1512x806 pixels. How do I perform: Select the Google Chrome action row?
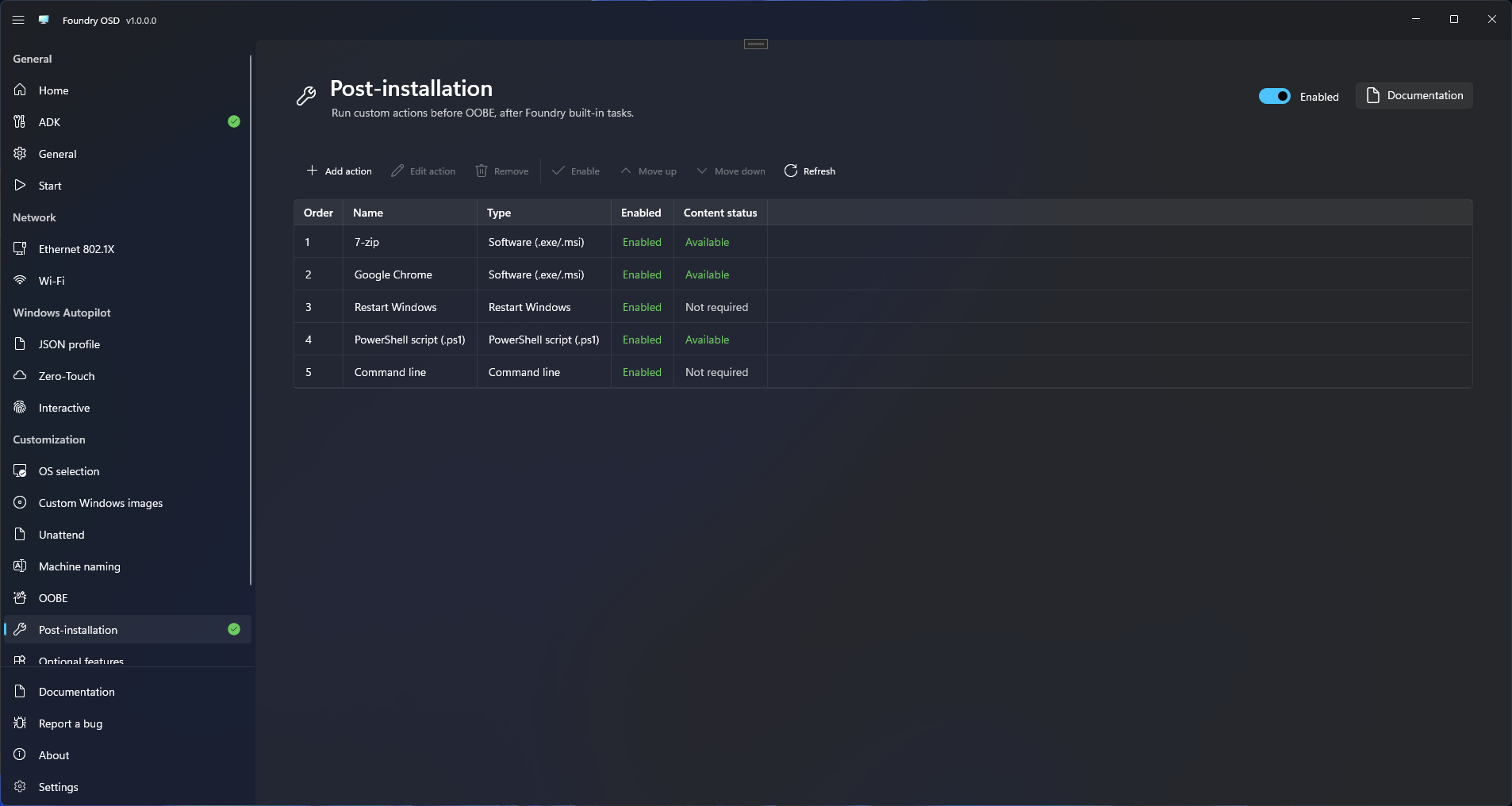coord(883,274)
